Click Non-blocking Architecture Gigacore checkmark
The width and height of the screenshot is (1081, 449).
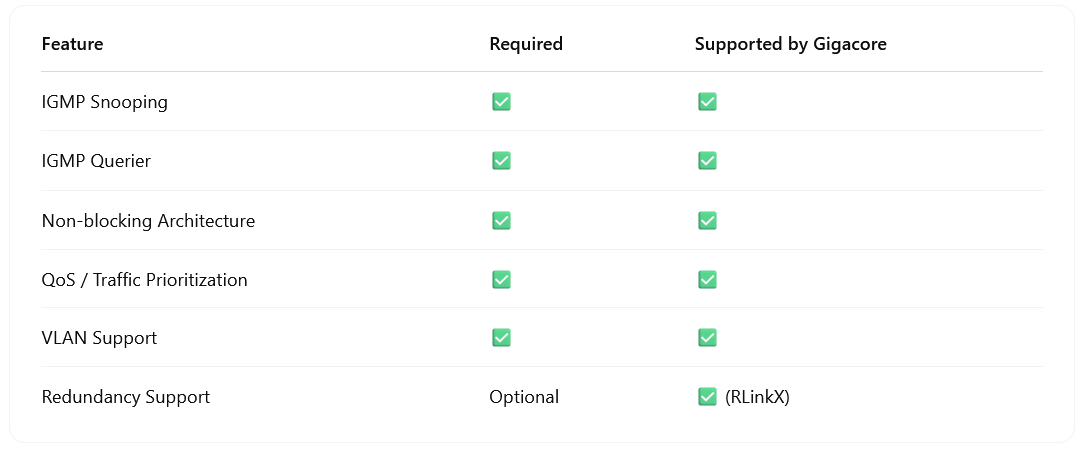click(707, 220)
